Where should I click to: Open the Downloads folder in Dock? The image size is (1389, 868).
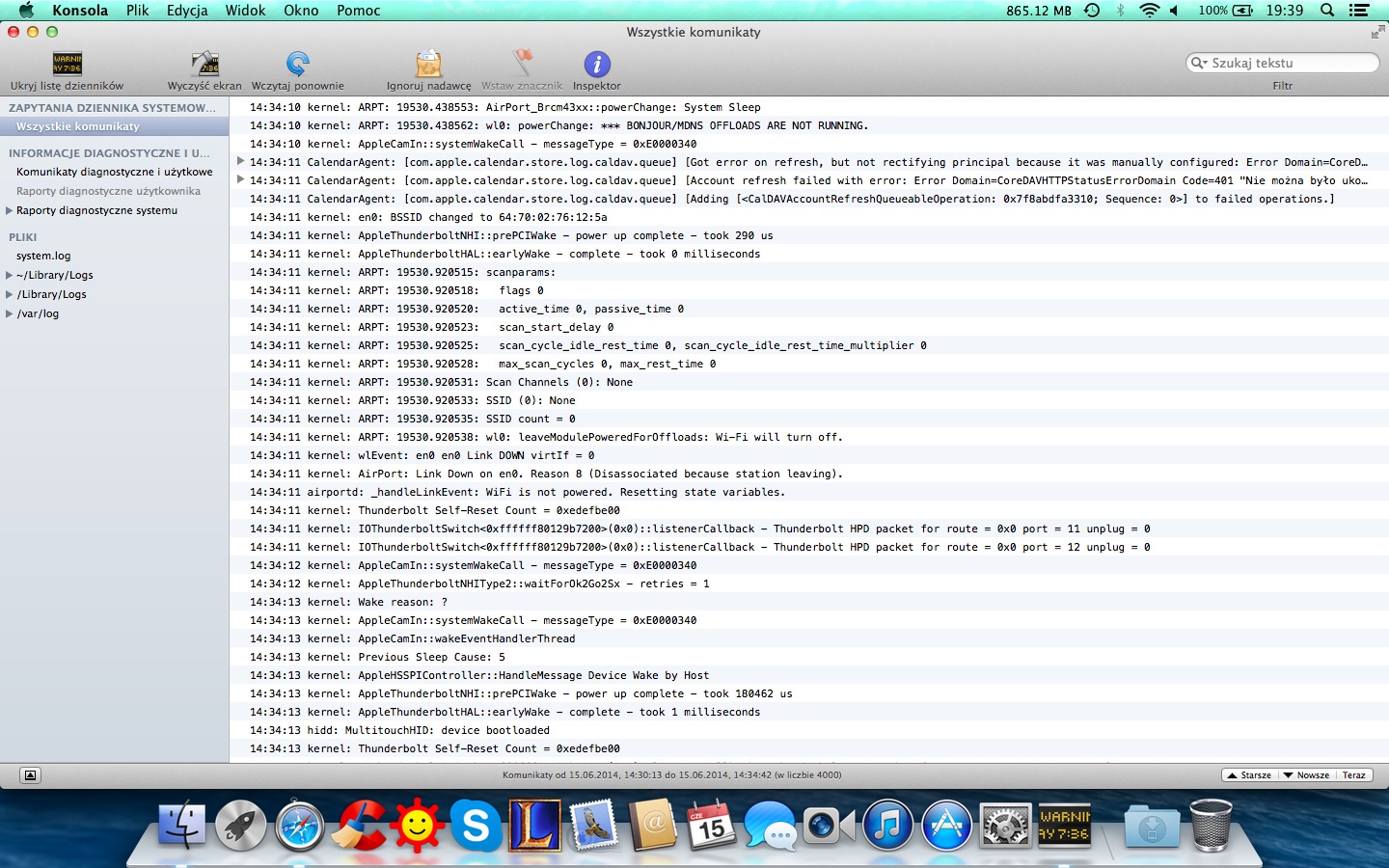point(1152,826)
